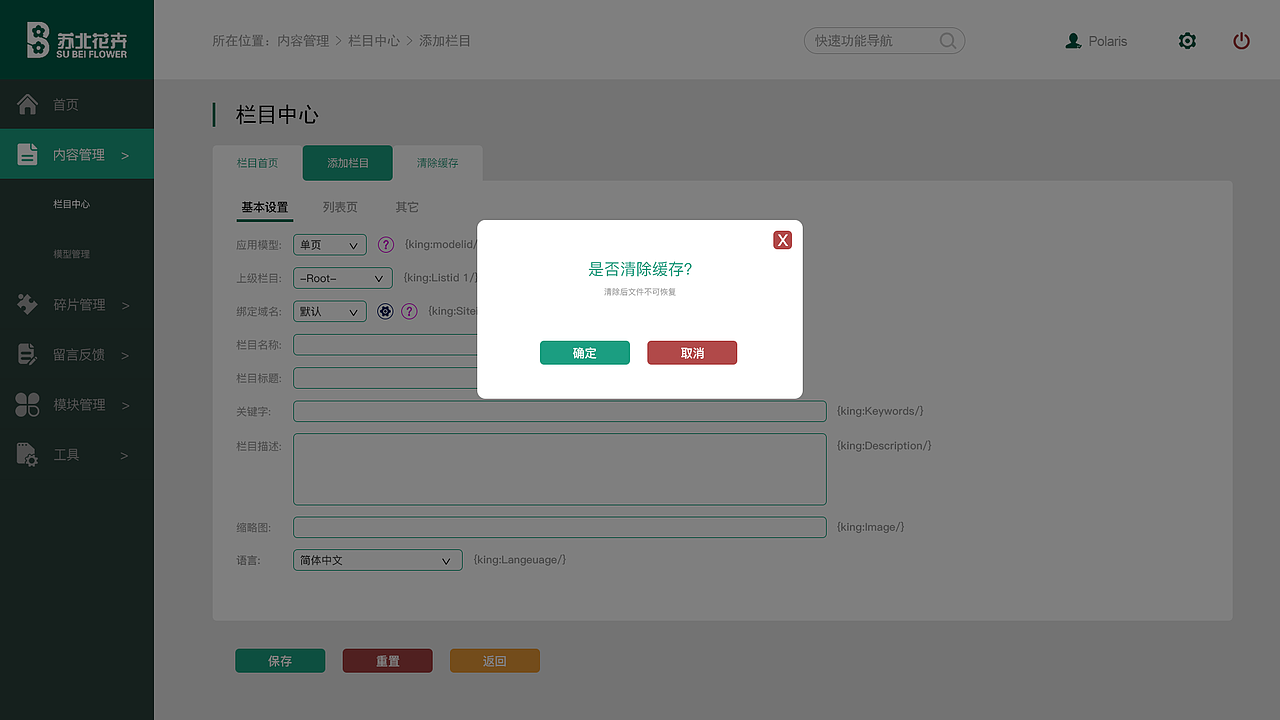Confirm cache clearing with 确定 button
The width and height of the screenshot is (1280, 720).
584,352
